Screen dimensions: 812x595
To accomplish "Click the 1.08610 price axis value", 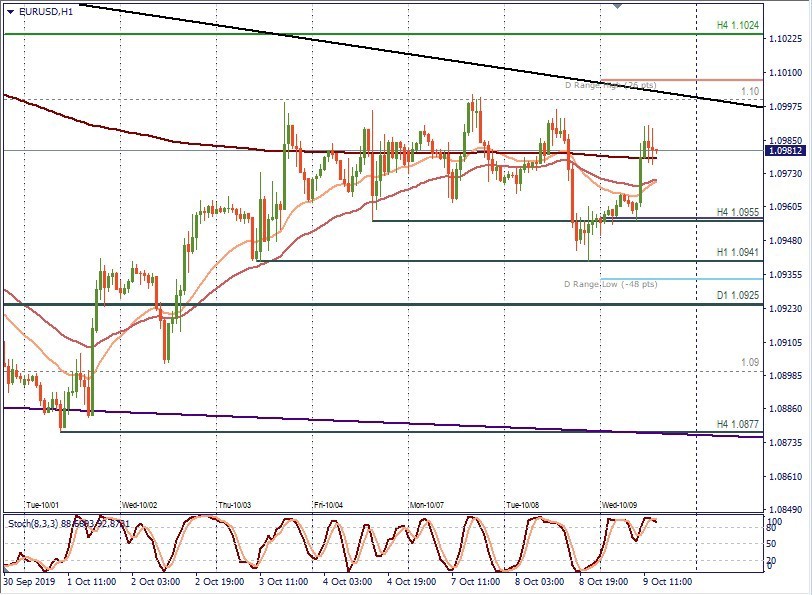I will 786,476.
